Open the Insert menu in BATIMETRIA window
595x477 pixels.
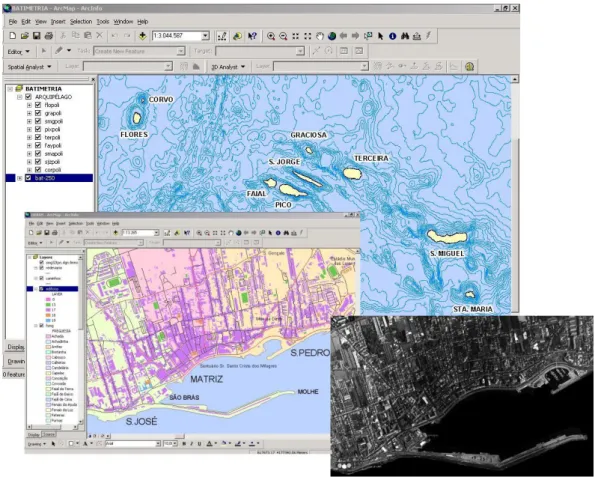58,22
